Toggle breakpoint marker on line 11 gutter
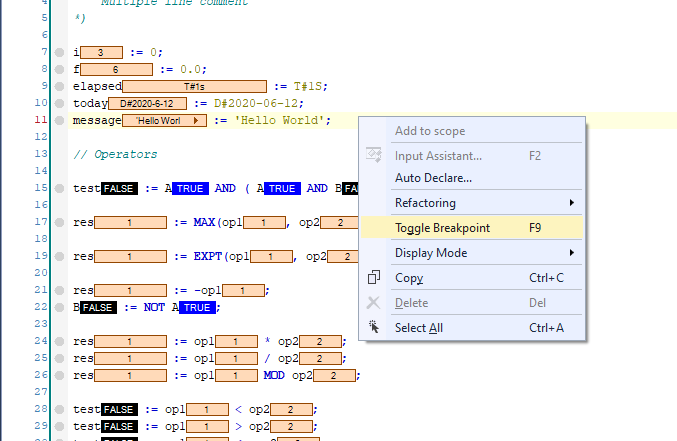Image resolution: width=677 pixels, height=441 pixels. [60, 120]
